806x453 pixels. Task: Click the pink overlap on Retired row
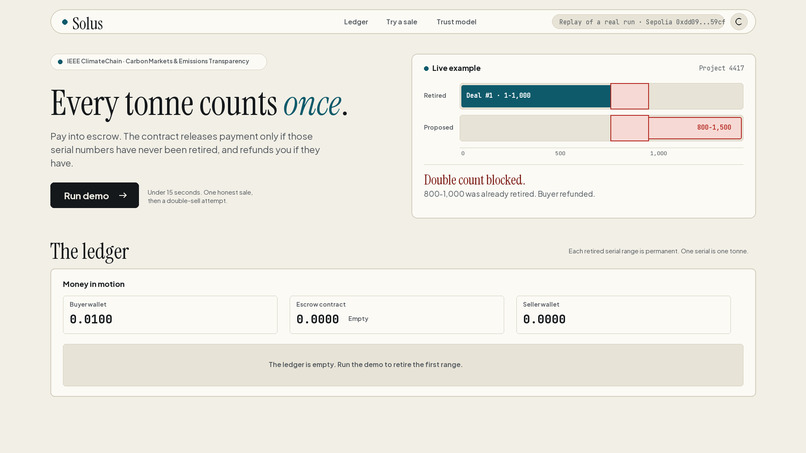629,96
